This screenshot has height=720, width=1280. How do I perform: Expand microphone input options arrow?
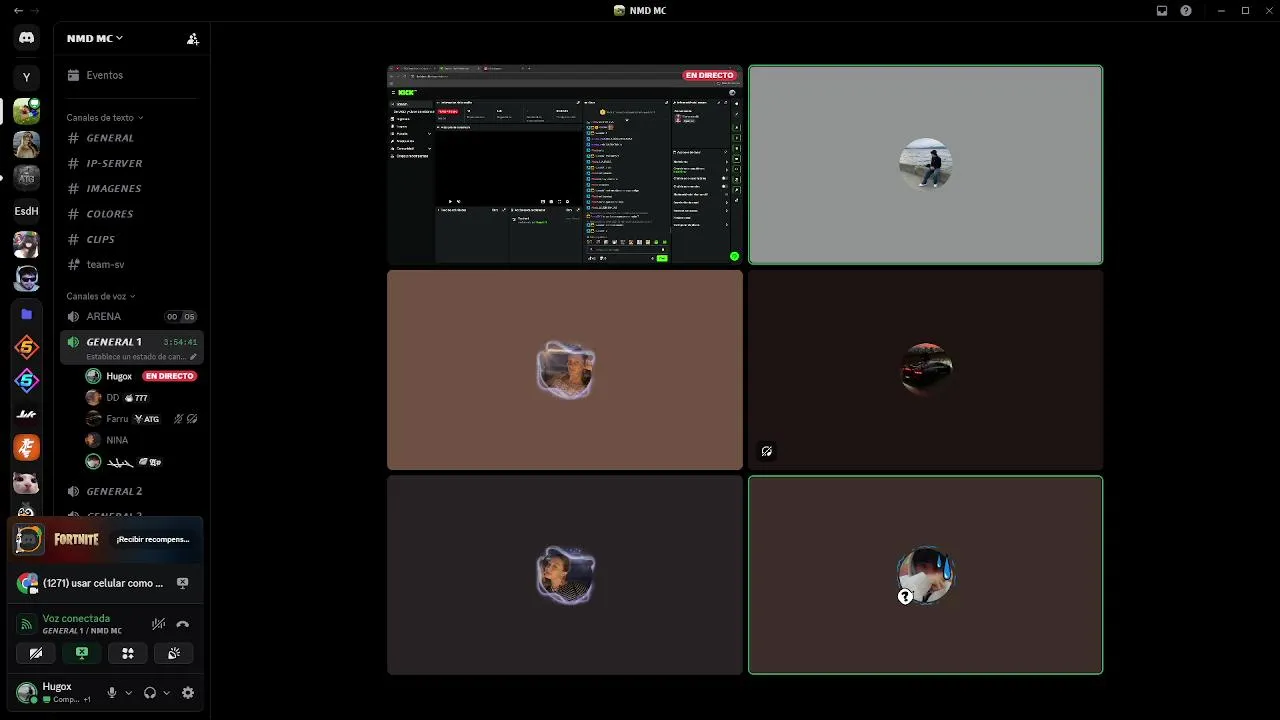pyautogui.click(x=128, y=693)
